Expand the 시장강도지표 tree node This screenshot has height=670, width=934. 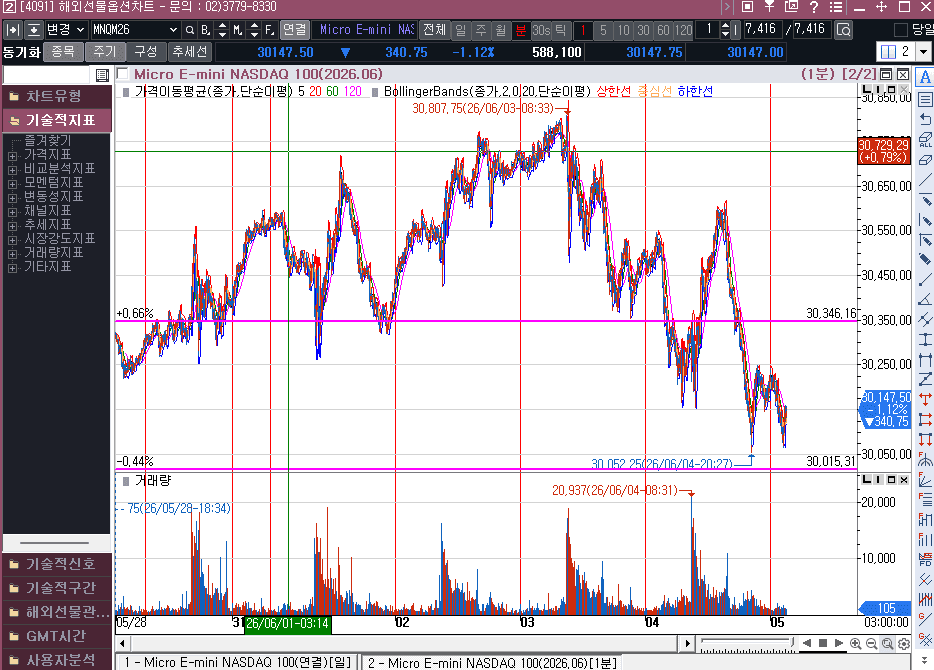click(12, 239)
